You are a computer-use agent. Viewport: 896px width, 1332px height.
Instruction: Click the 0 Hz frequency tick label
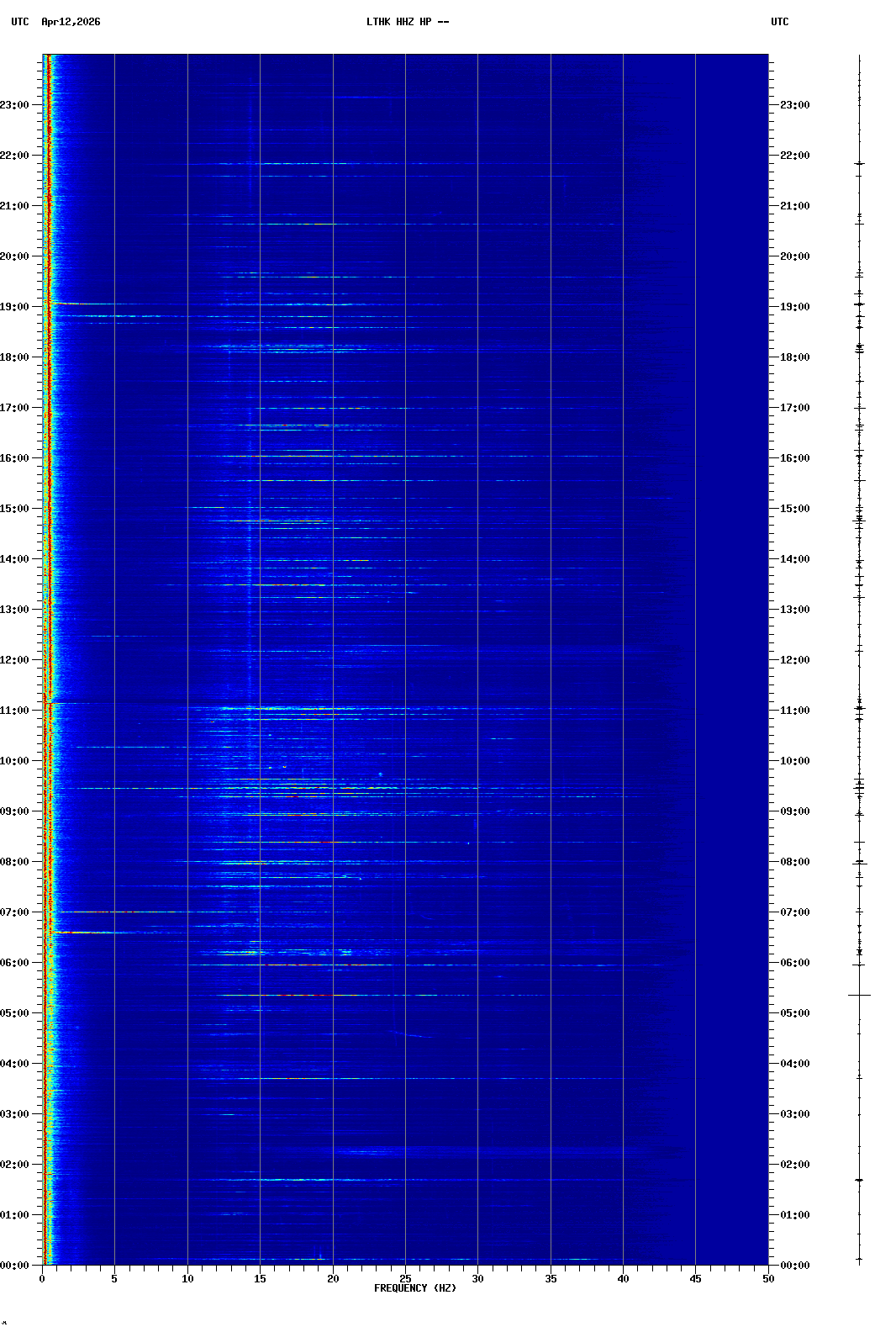[x=42, y=1279]
